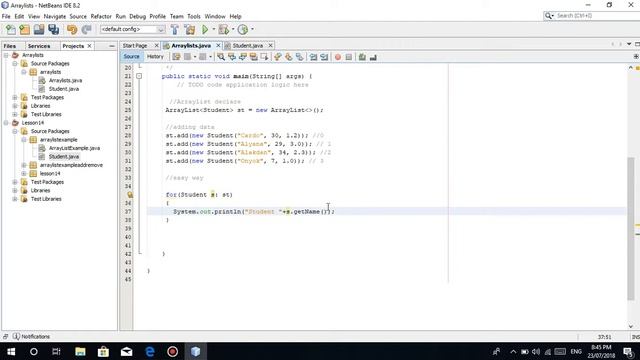Build the project with the hammer icon

(x=175, y=29)
